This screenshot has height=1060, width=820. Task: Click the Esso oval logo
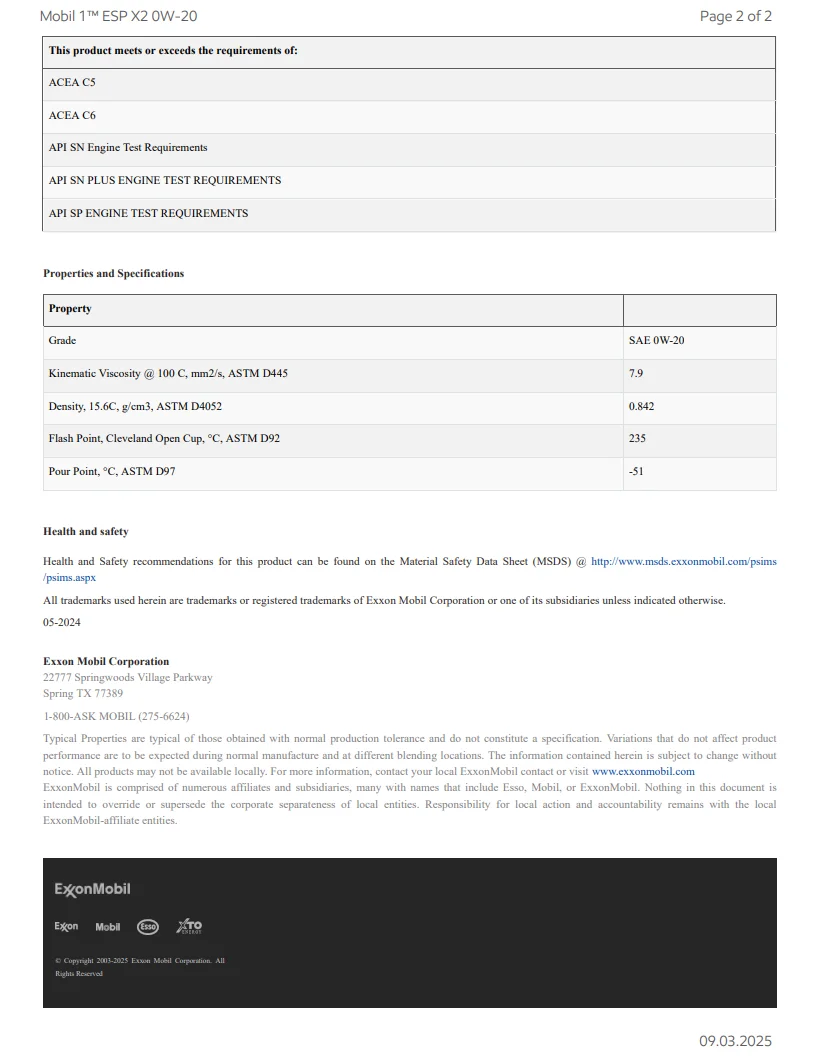[148, 927]
